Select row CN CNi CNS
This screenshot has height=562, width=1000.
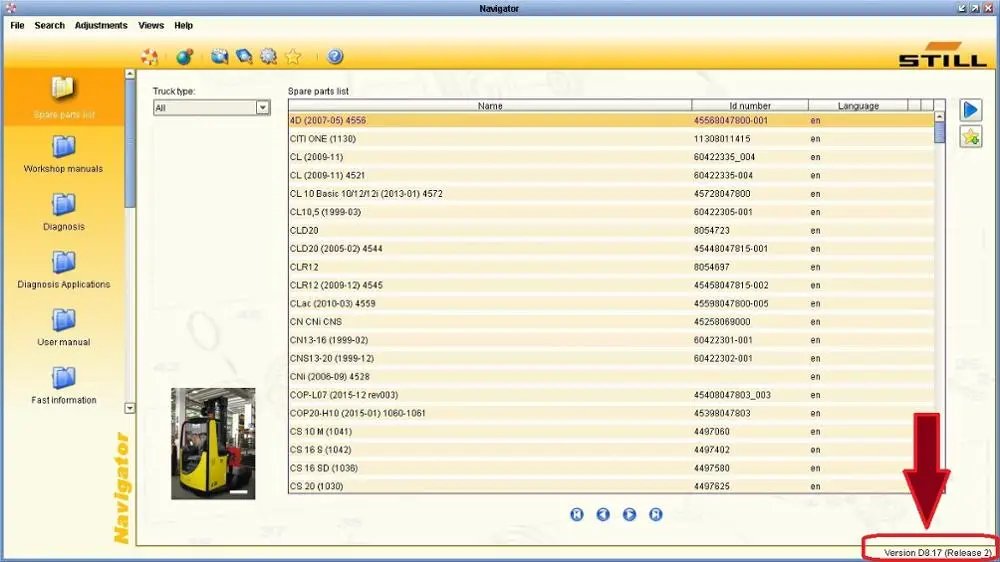coord(611,322)
